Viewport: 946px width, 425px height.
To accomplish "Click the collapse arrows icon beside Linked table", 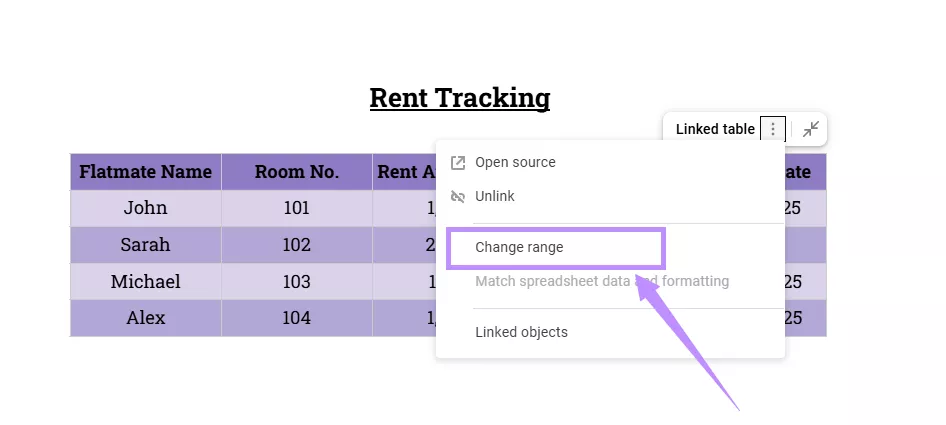I will 811,129.
